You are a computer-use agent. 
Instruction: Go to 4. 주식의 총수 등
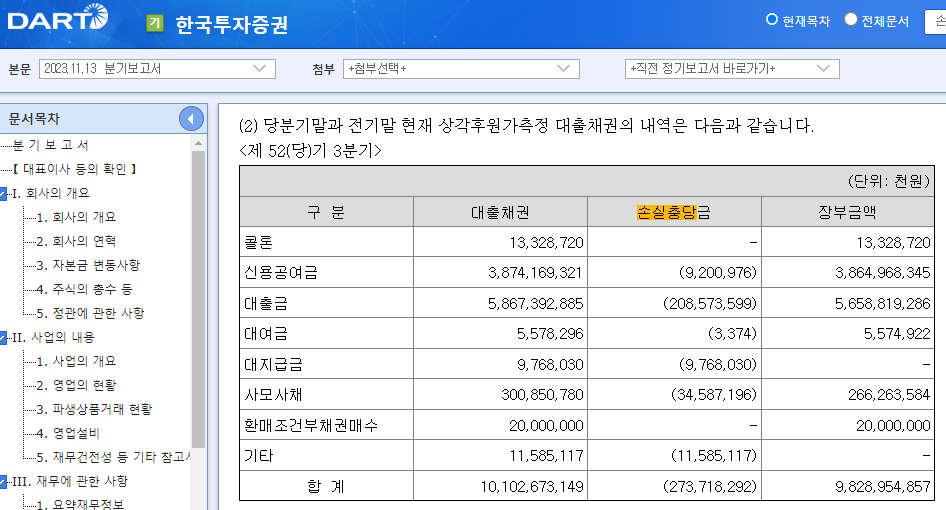(84, 289)
